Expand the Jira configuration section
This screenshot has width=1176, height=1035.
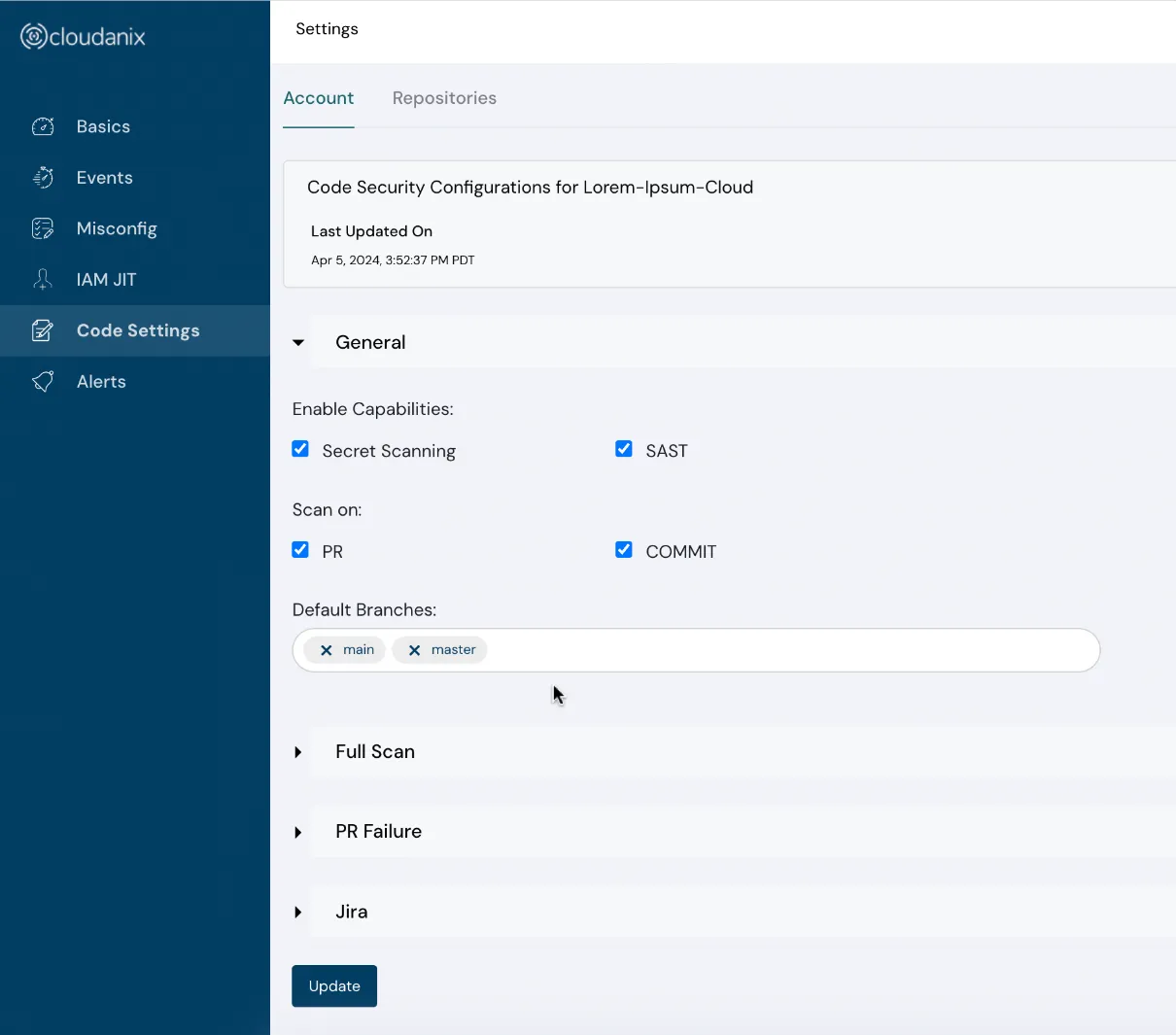tap(298, 912)
